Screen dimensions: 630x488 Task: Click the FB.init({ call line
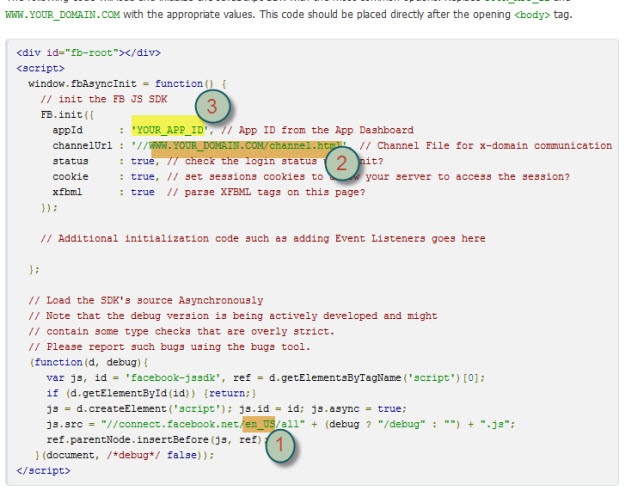click(67, 115)
